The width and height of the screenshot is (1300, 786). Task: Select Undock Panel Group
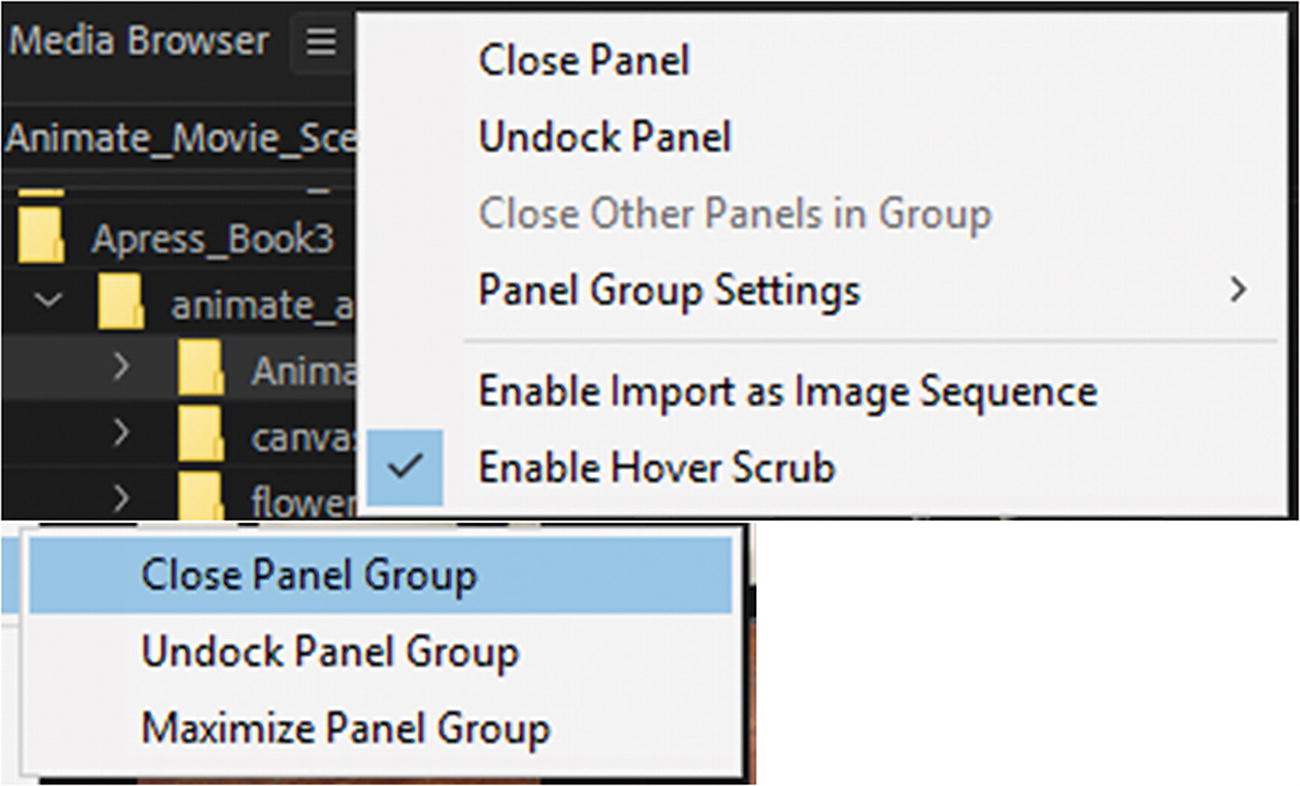point(330,652)
